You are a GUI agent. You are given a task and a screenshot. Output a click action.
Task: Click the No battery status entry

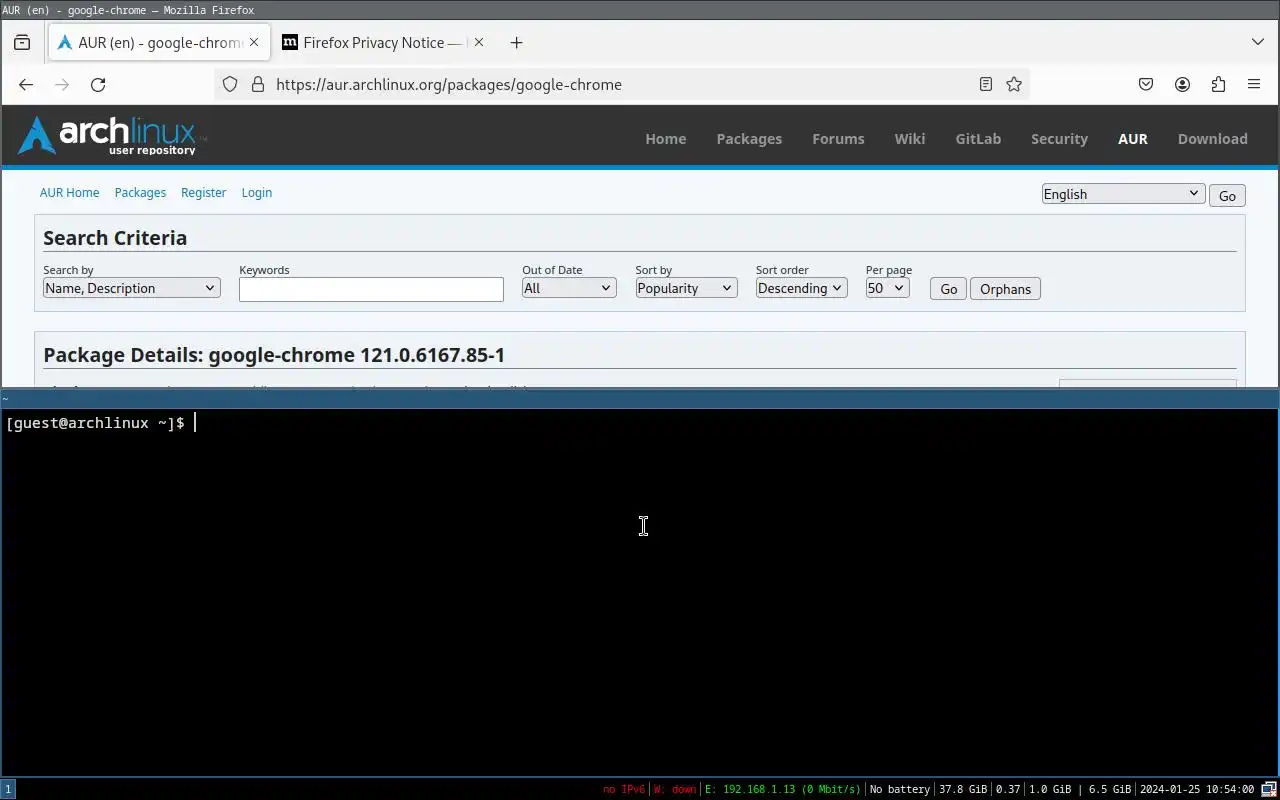pyautogui.click(x=900, y=789)
